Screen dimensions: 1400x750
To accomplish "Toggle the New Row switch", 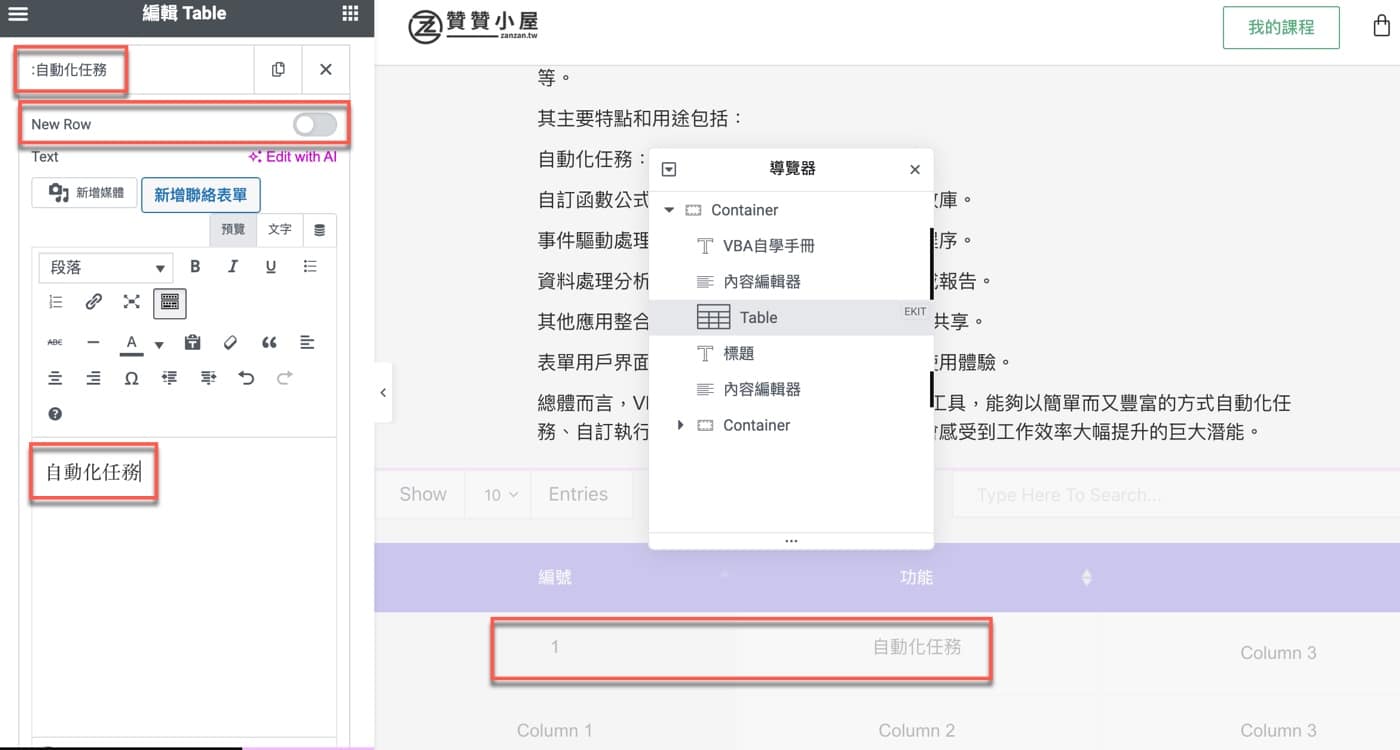I will pos(315,124).
